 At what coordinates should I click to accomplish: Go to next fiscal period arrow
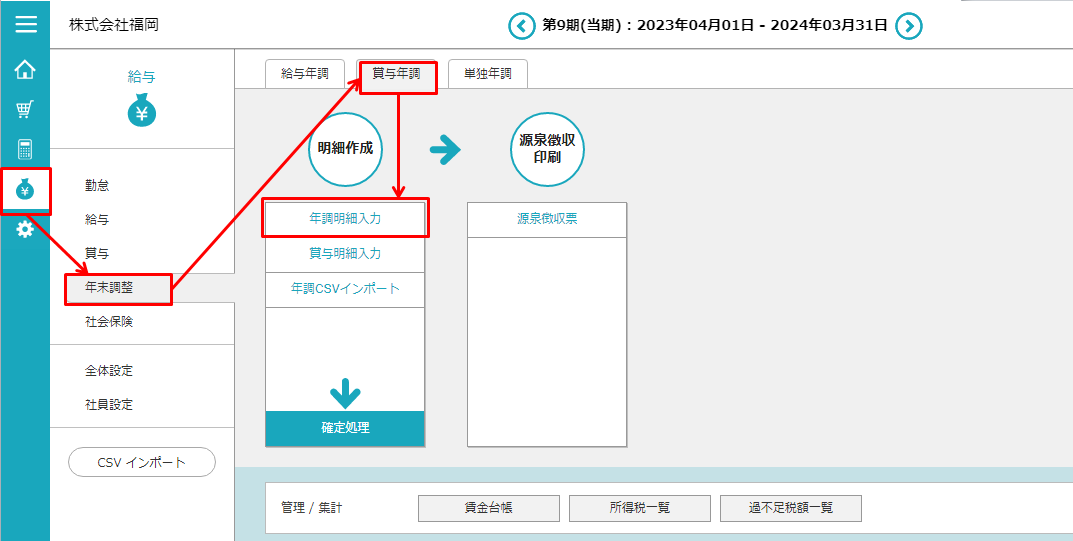point(908,26)
